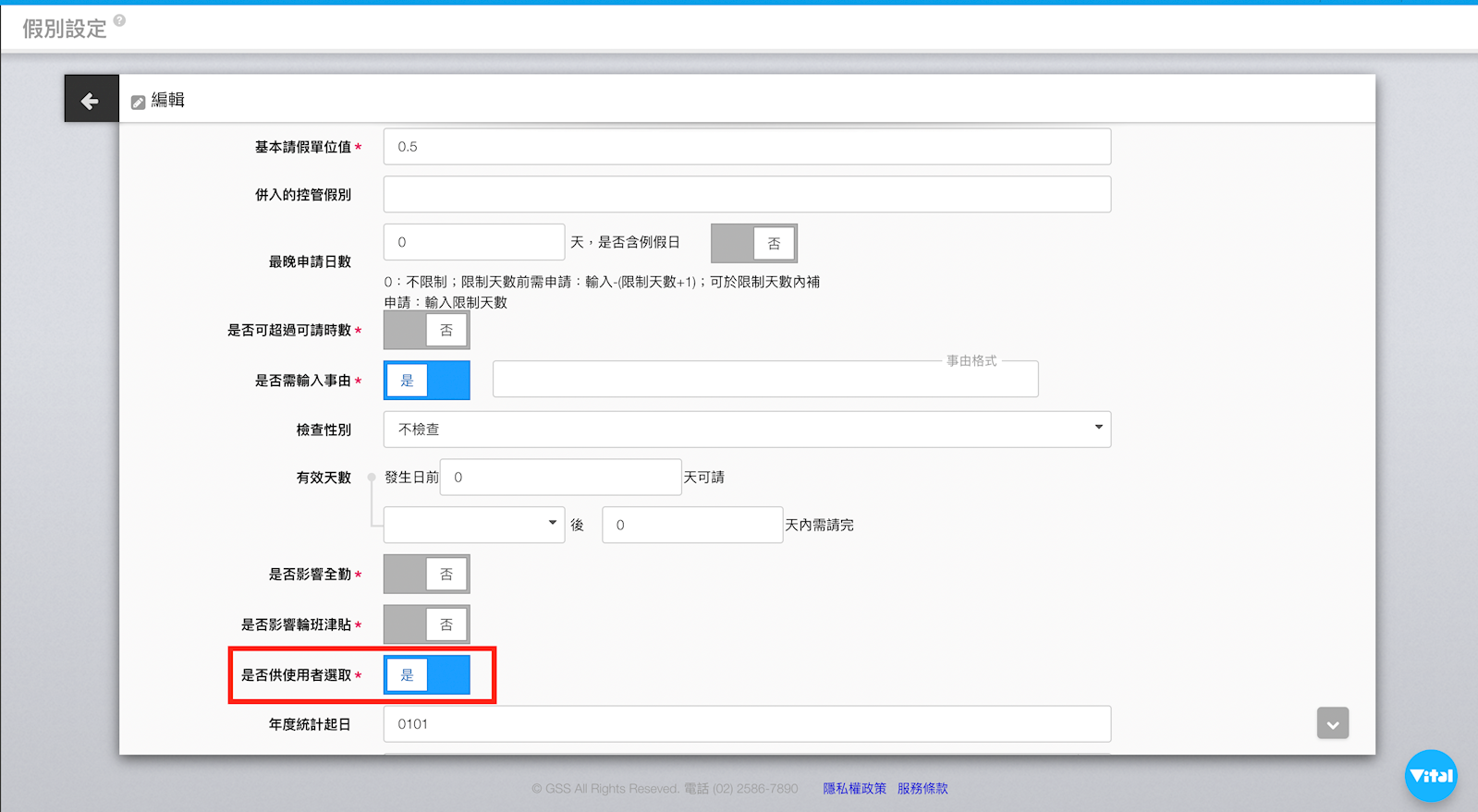
Task: Click the back arrow button
Action: click(91, 99)
